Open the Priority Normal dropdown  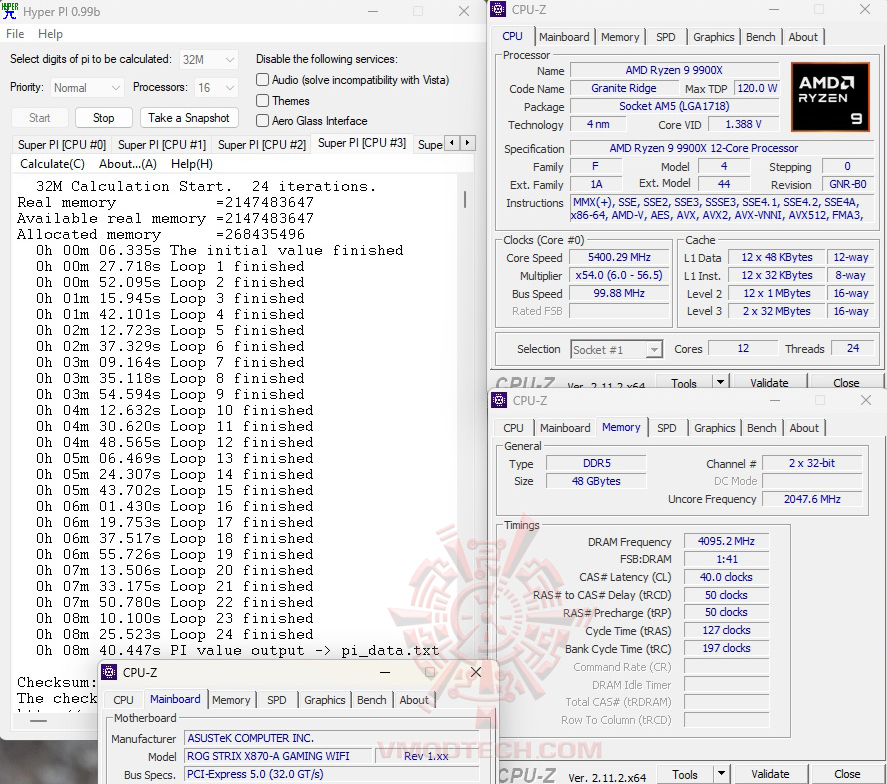tap(87, 88)
